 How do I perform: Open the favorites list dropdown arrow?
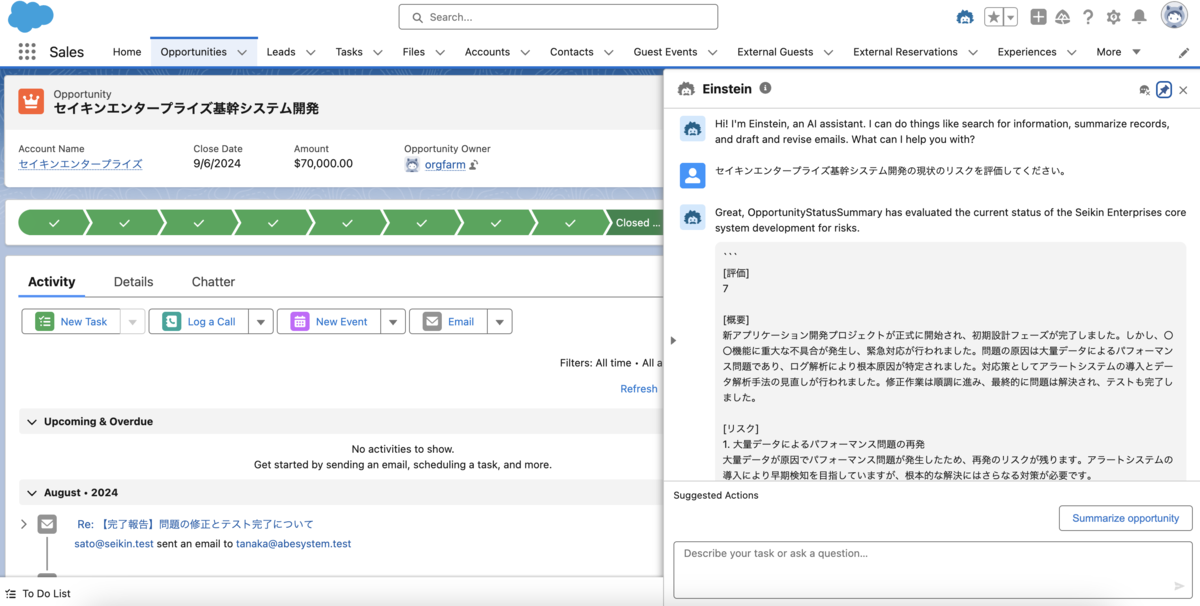tap(1010, 17)
